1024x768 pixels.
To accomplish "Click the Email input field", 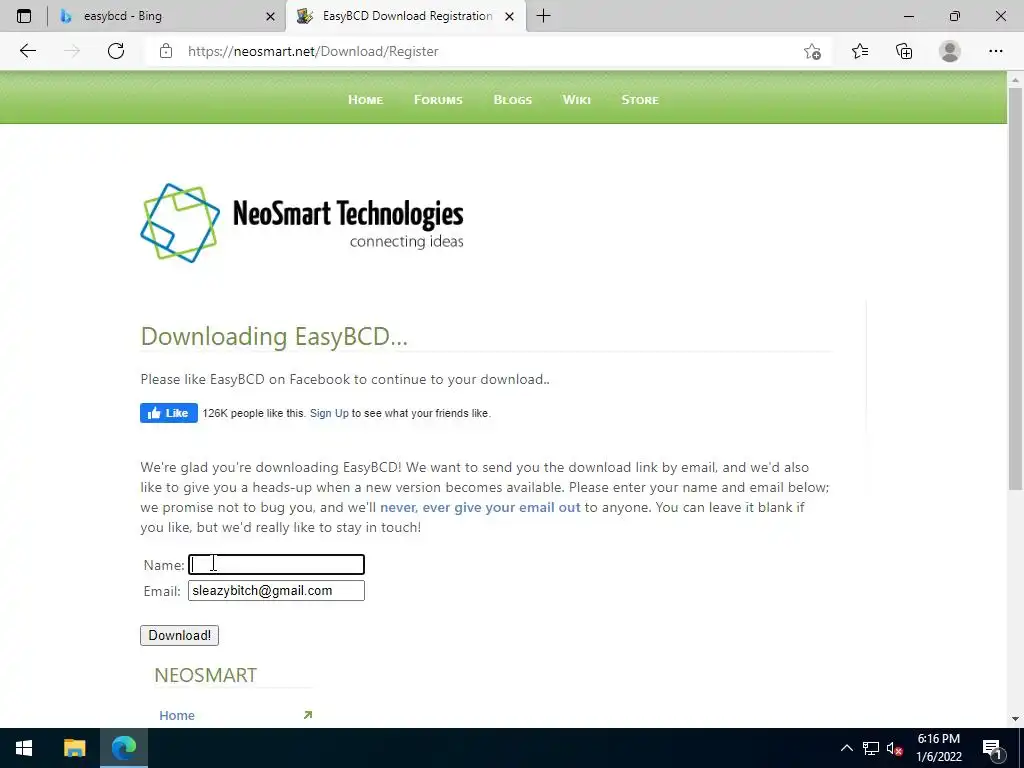I will 276,591.
